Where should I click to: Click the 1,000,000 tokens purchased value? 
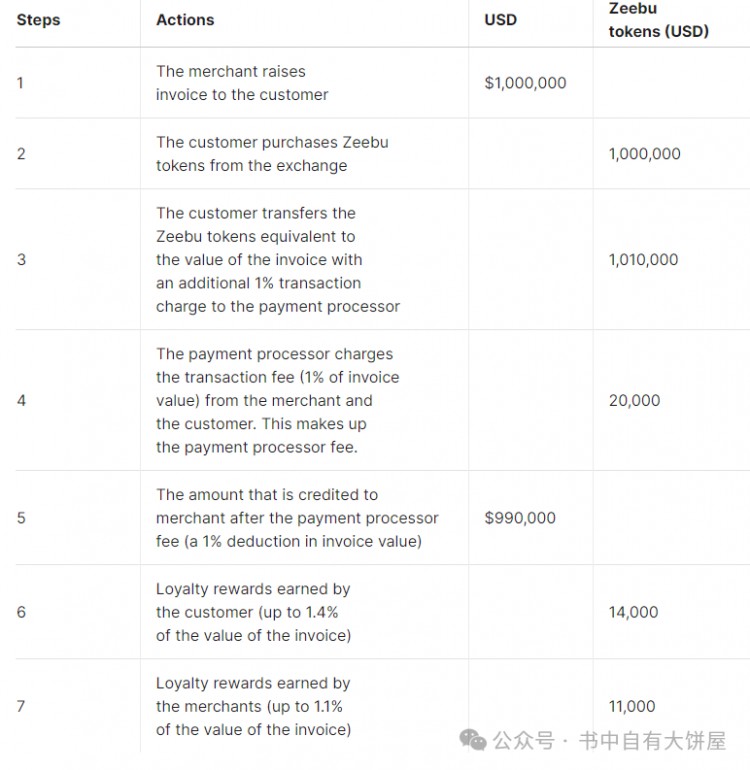(x=645, y=154)
